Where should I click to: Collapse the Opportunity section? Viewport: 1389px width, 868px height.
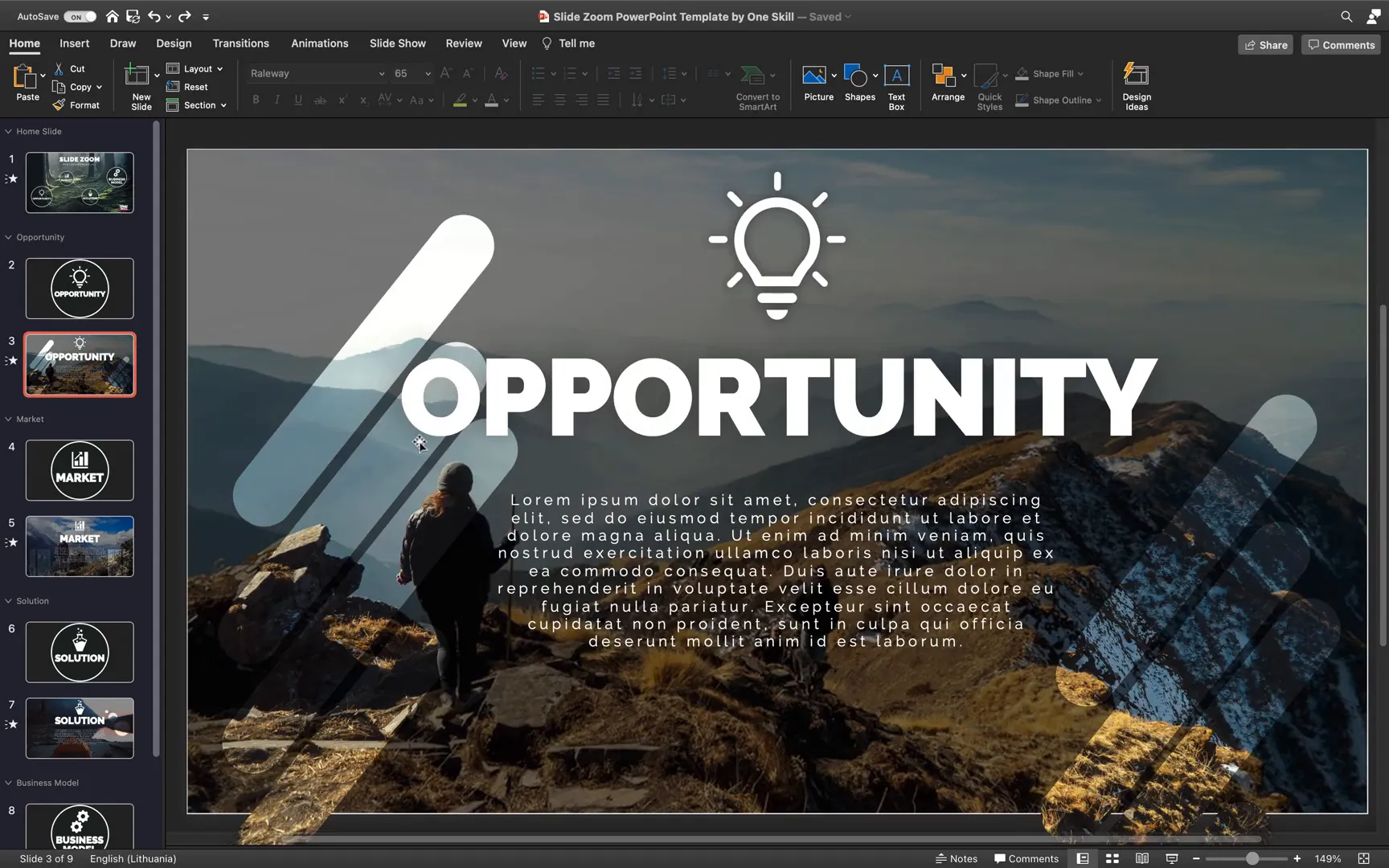8,237
